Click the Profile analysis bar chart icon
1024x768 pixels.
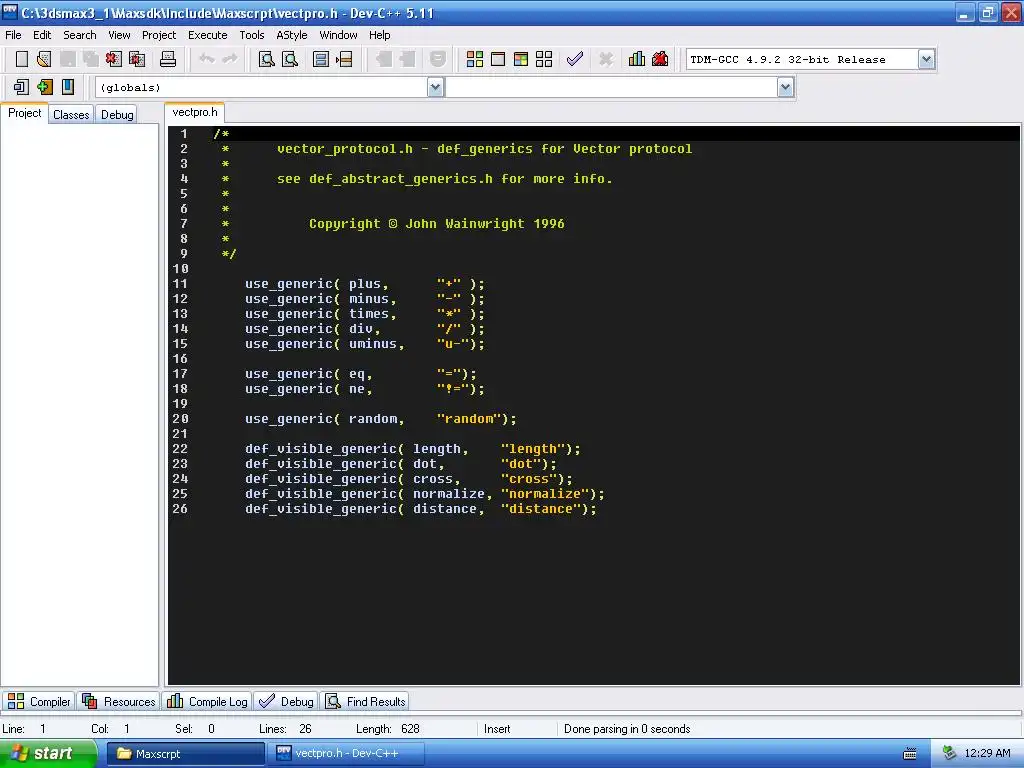[x=637, y=59]
